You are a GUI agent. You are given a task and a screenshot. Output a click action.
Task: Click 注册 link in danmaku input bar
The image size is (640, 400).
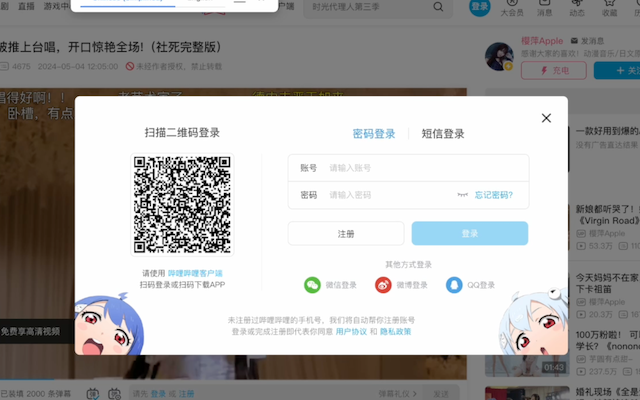pyautogui.click(x=186, y=394)
